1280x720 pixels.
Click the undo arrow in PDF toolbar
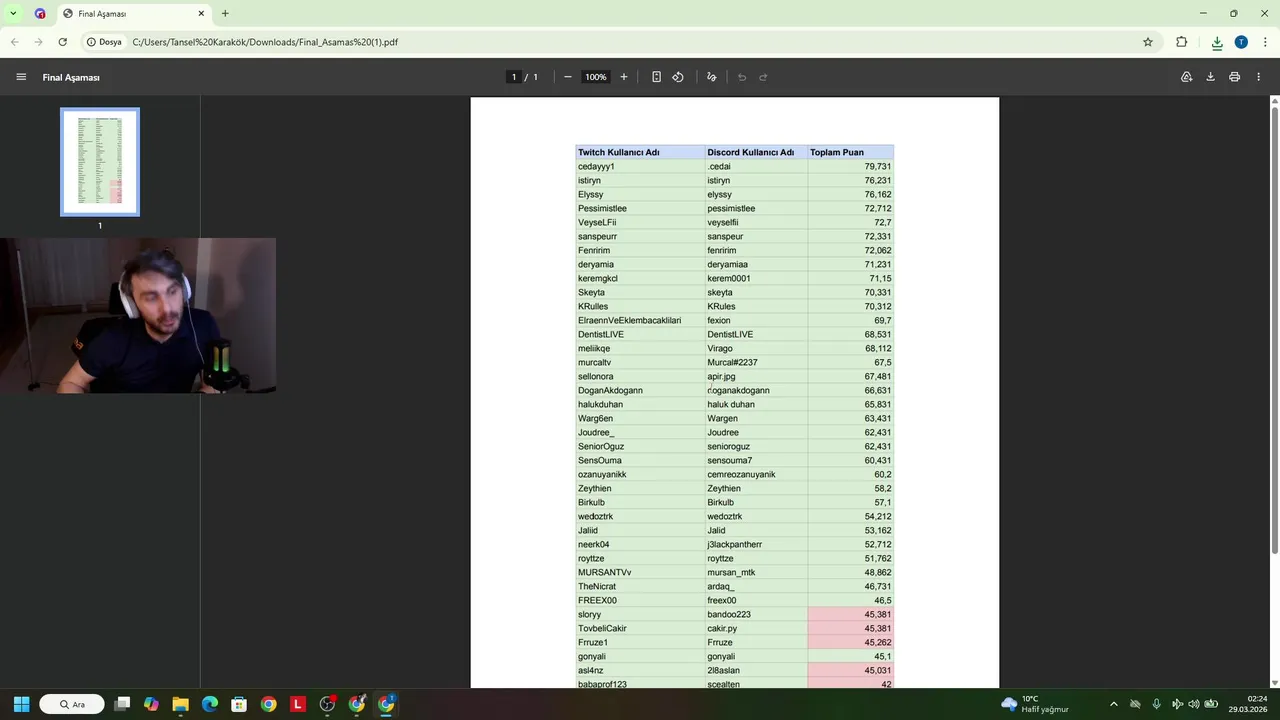pos(742,77)
